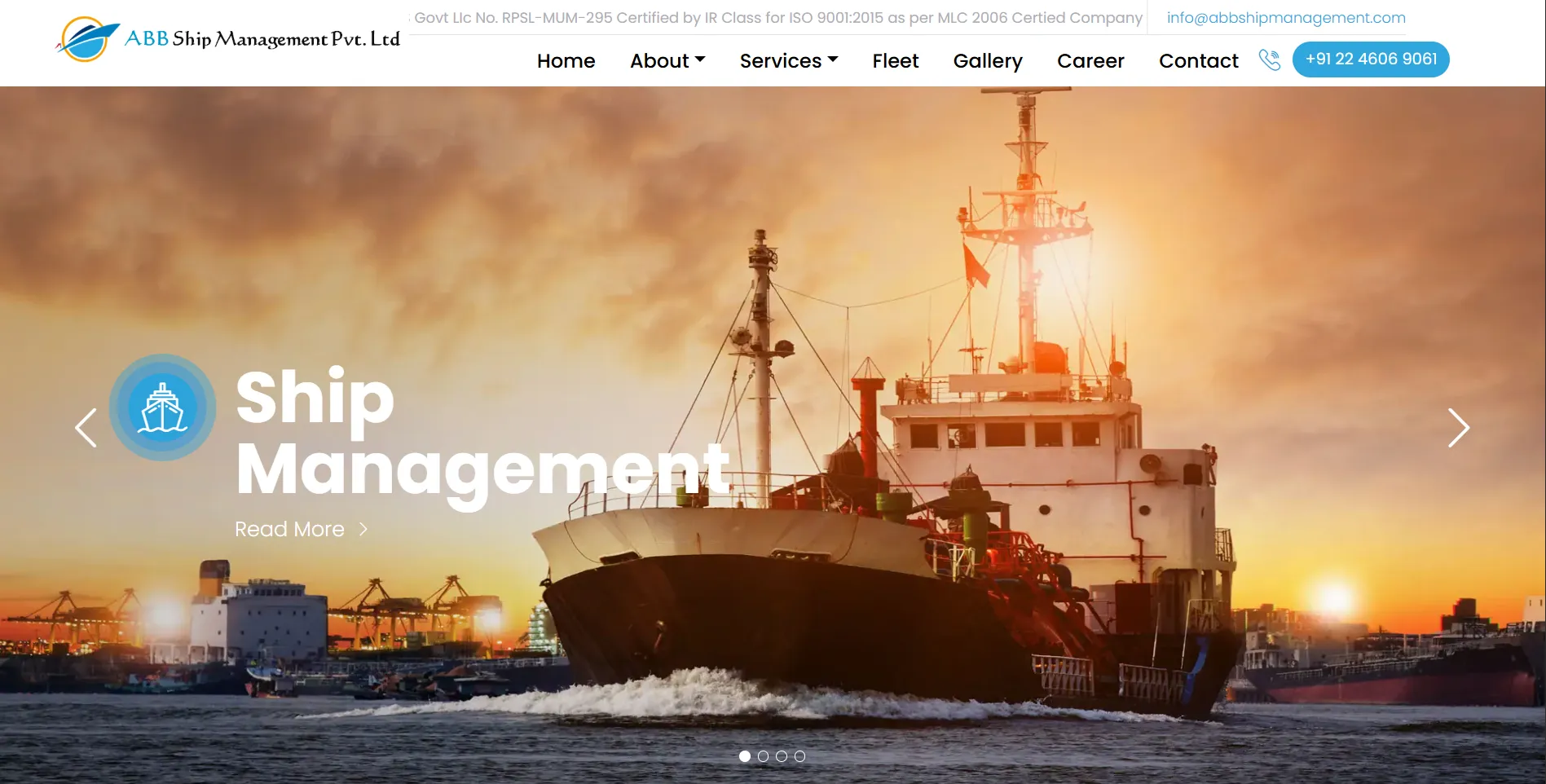The image size is (1546, 784).
Task: Select the circular ship icon beside the heading
Action: pos(164,407)
